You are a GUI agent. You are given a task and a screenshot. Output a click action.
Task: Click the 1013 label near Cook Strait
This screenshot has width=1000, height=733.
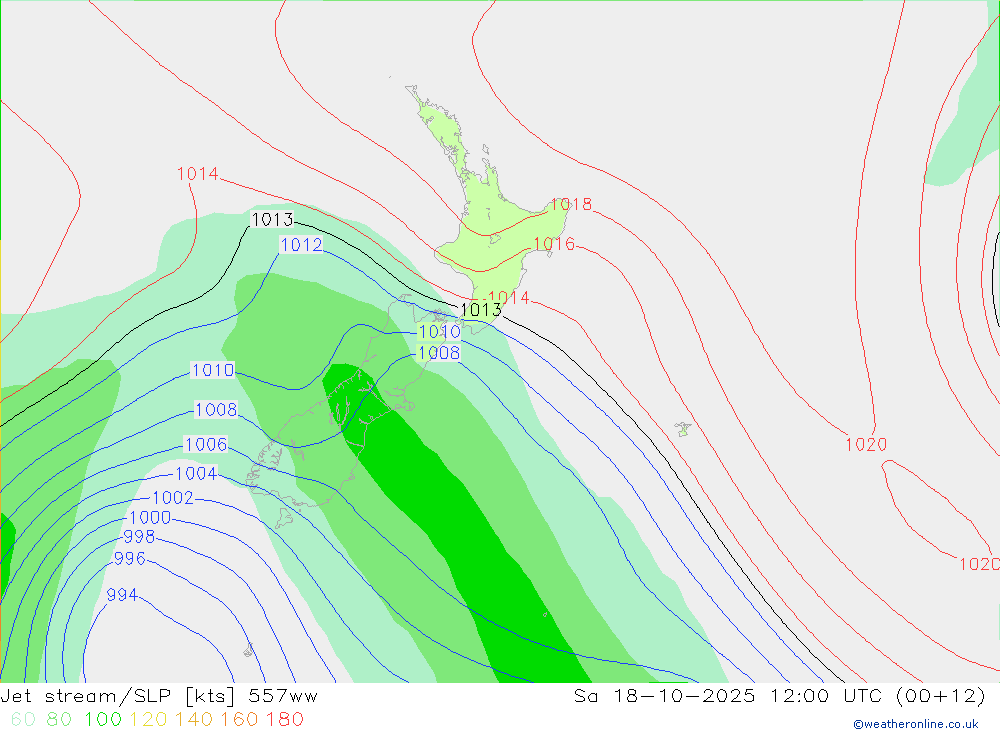coord(481,310)
